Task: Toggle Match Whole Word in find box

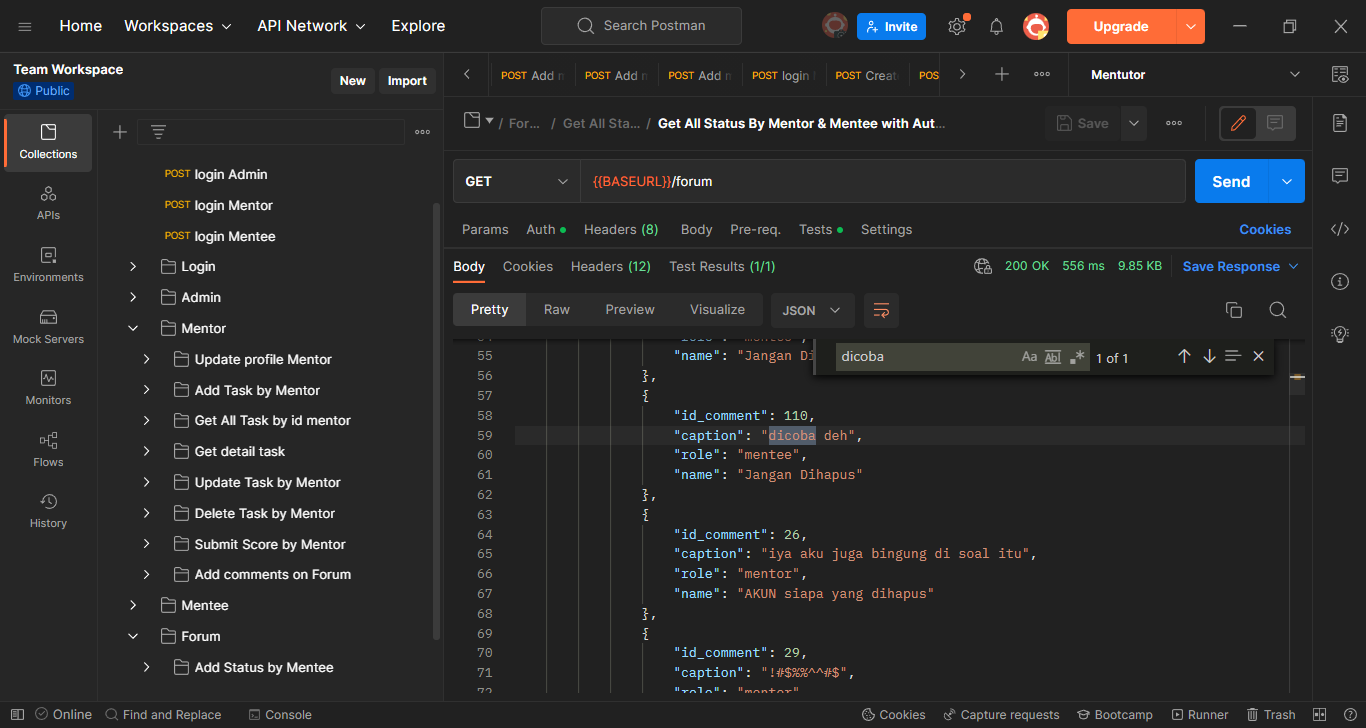Action: click(x=1052, y=357)
